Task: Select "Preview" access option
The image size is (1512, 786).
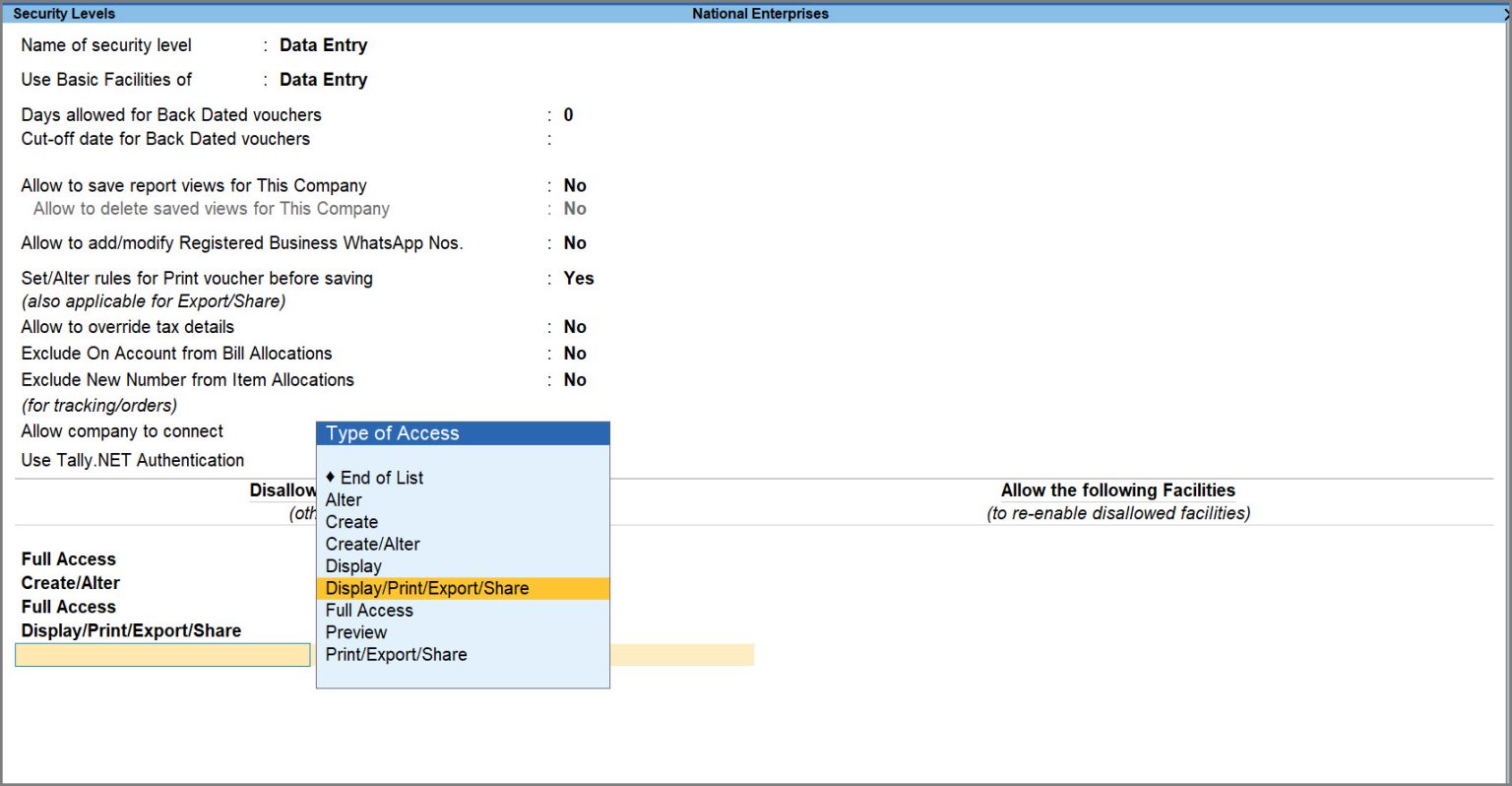Action: [355, 631]
